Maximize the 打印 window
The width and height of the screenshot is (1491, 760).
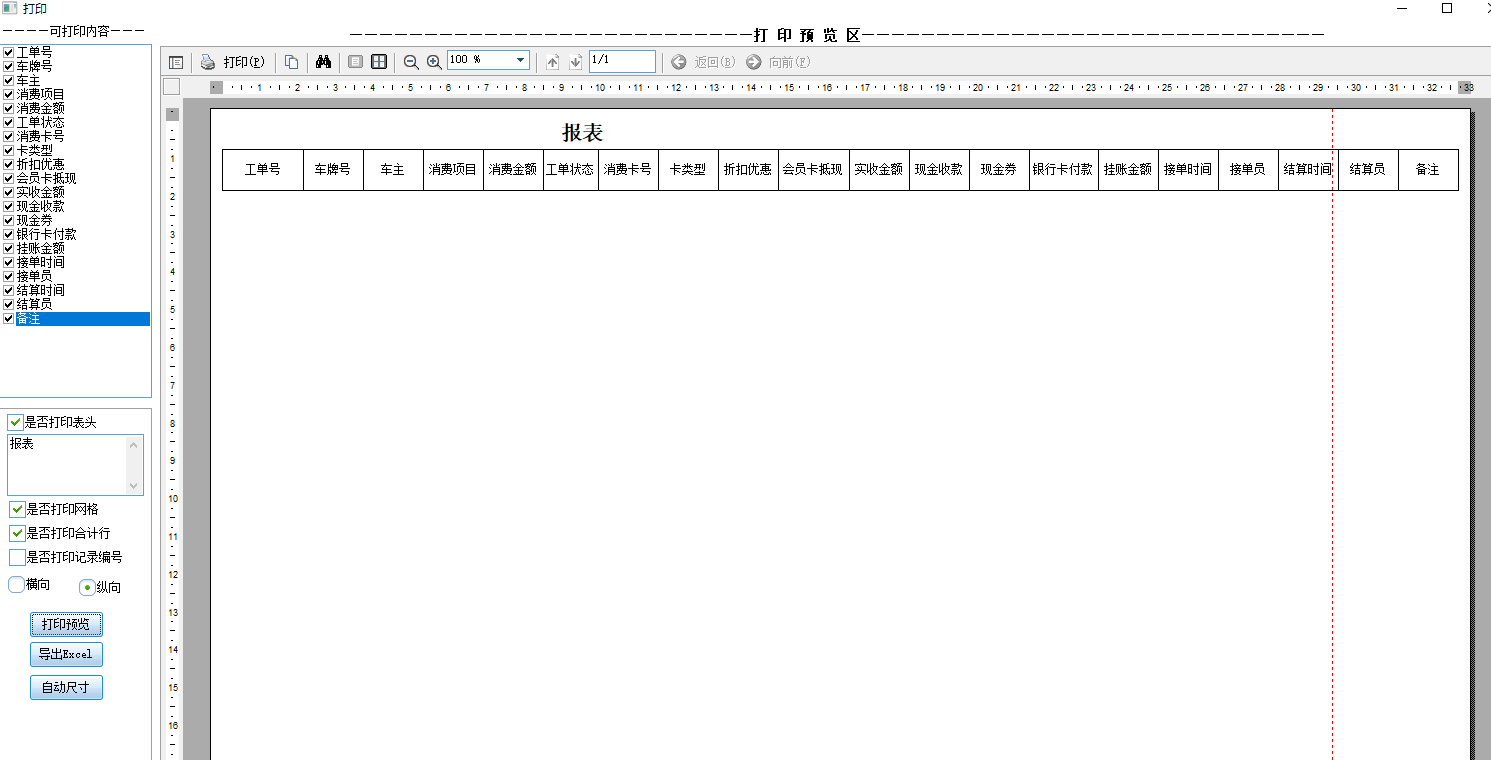click(1447, 8)
